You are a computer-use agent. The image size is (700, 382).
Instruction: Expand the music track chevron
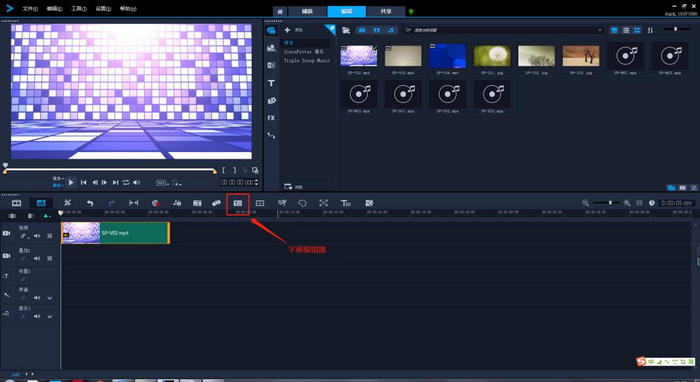(x=50, y=316)
